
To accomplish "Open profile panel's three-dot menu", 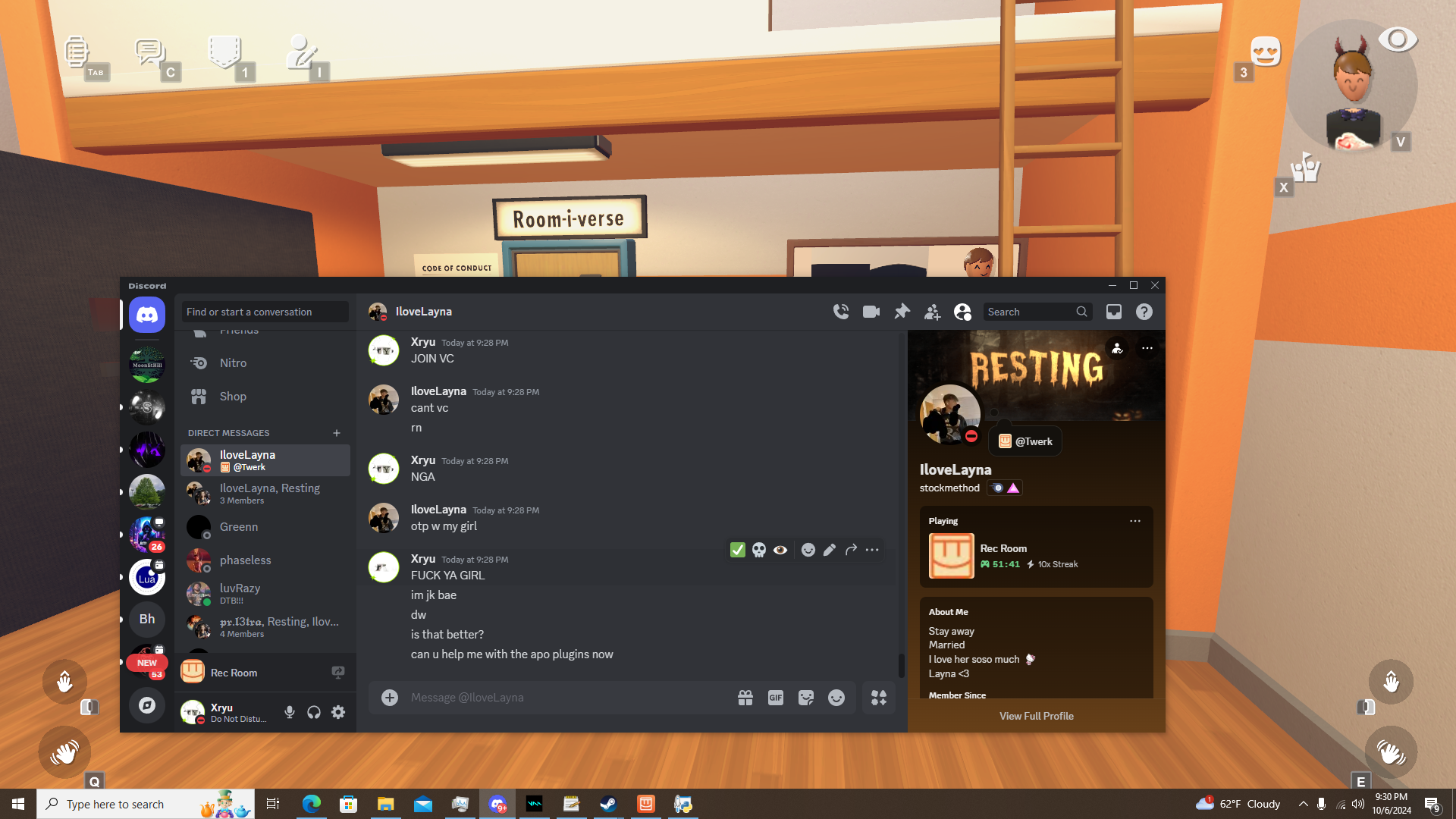I will click(x=1147, y=348).
